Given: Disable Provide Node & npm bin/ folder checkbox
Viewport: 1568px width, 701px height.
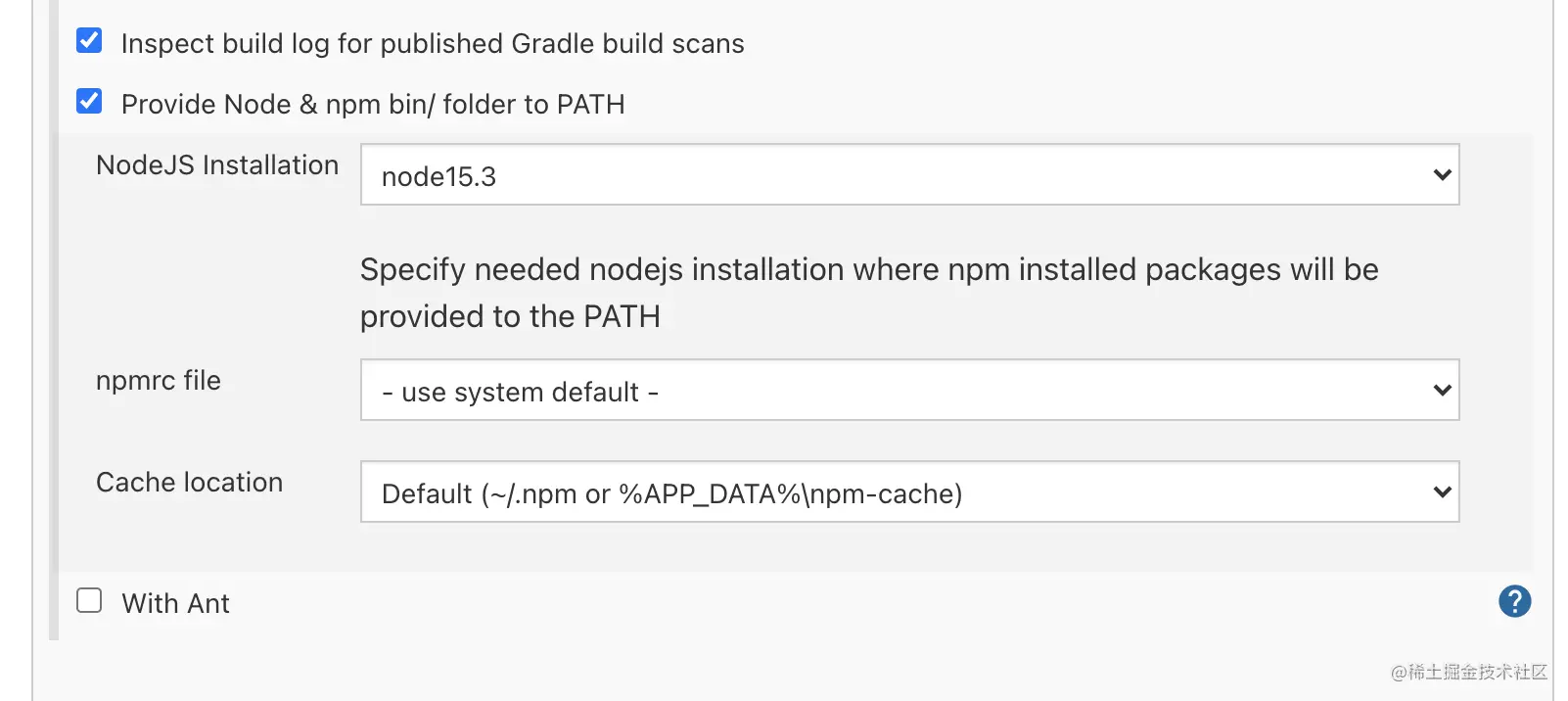Looking at the screenshot, I should coord(89,102).
